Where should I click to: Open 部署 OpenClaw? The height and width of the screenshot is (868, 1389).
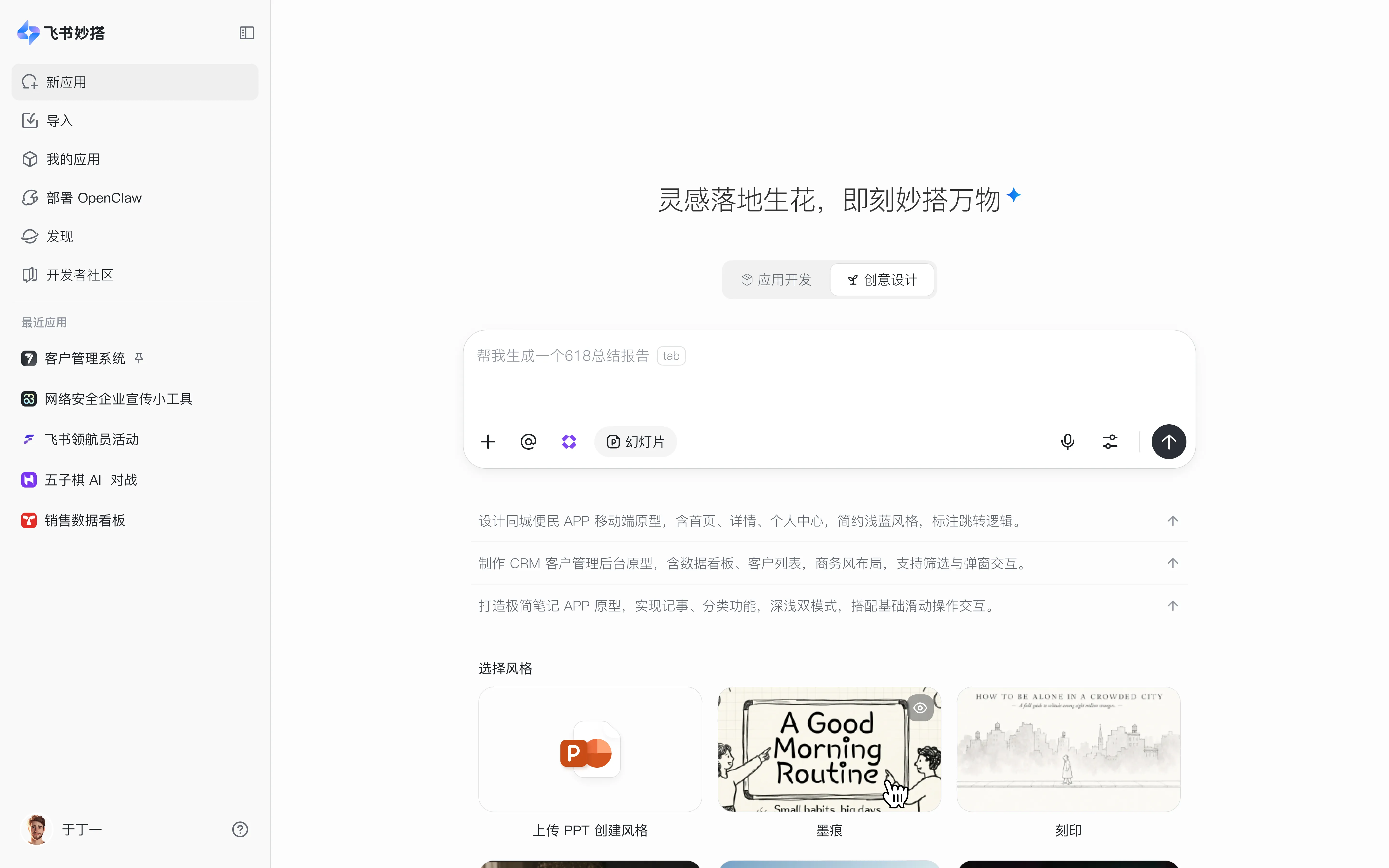click(135, 197)
